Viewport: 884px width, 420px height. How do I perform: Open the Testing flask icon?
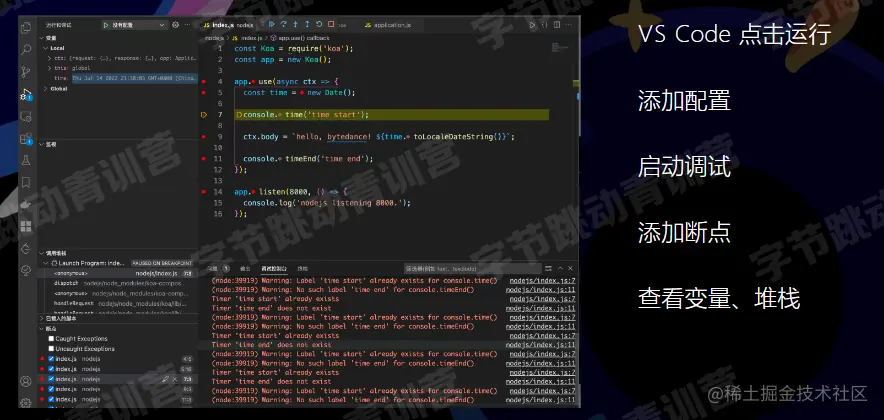tap(25, 161)
